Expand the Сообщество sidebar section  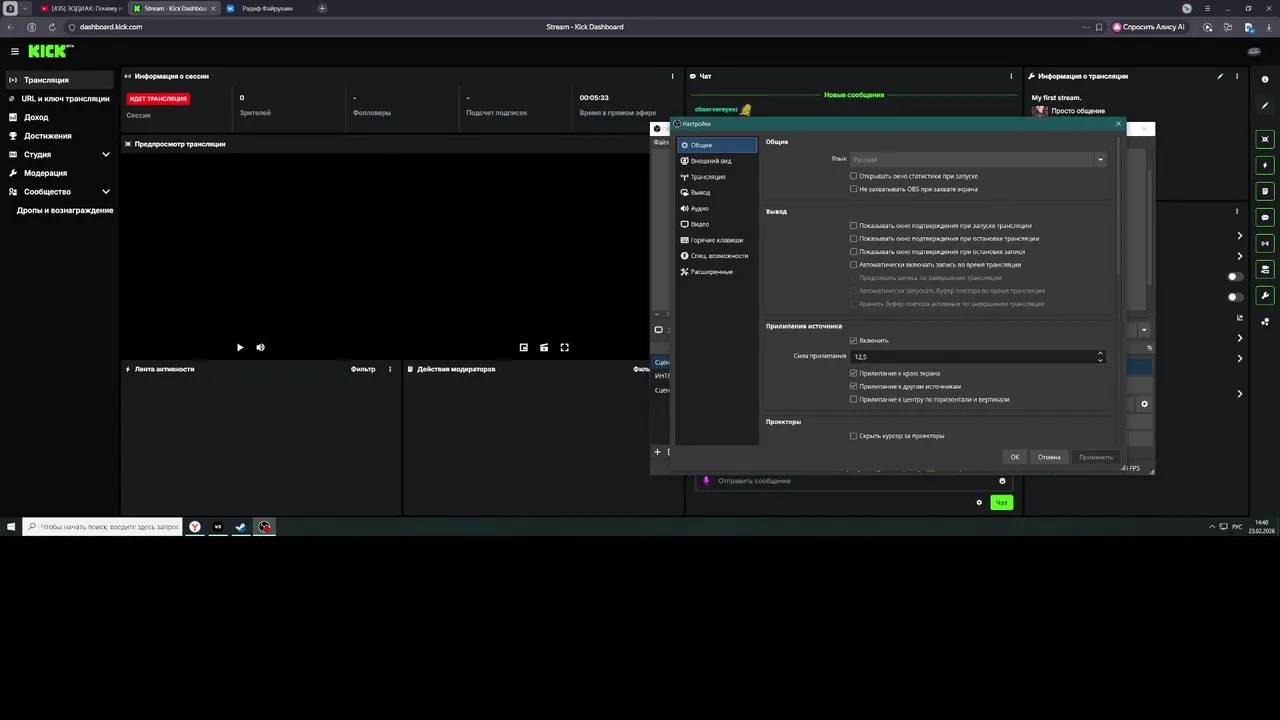click(106, 192)
